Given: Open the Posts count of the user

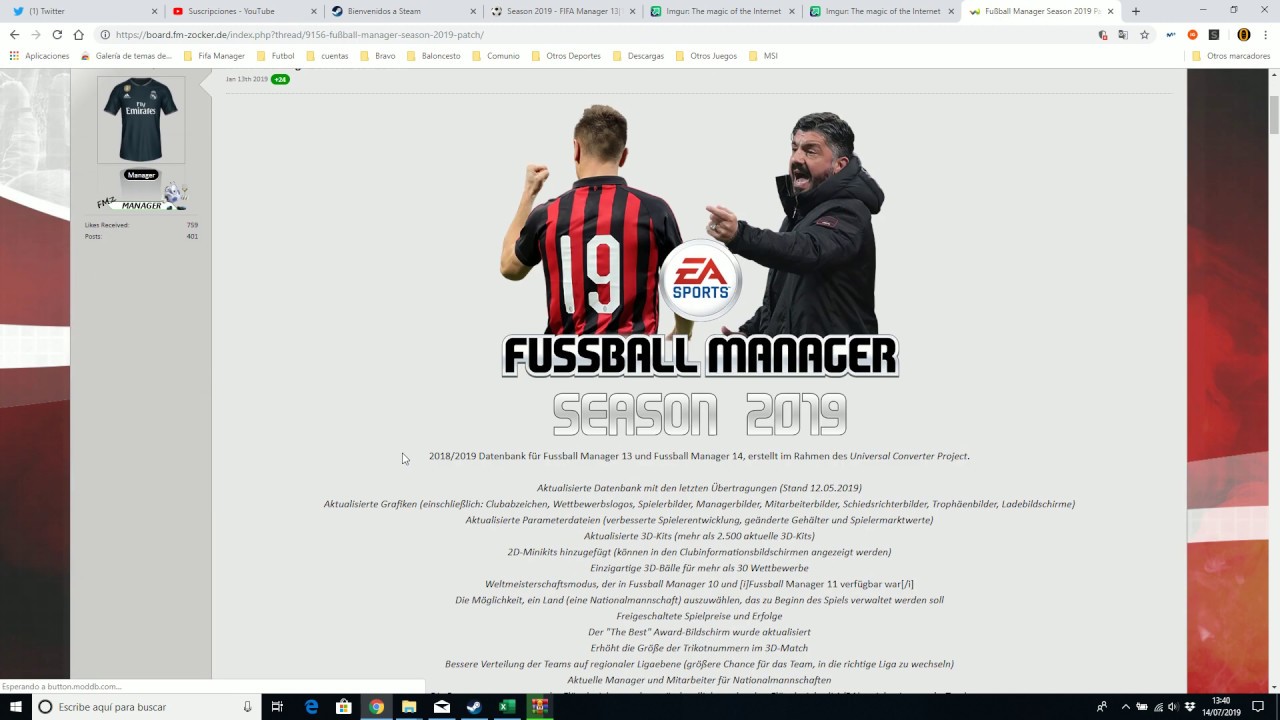Looking at the screenshot, I should (192, 236).
